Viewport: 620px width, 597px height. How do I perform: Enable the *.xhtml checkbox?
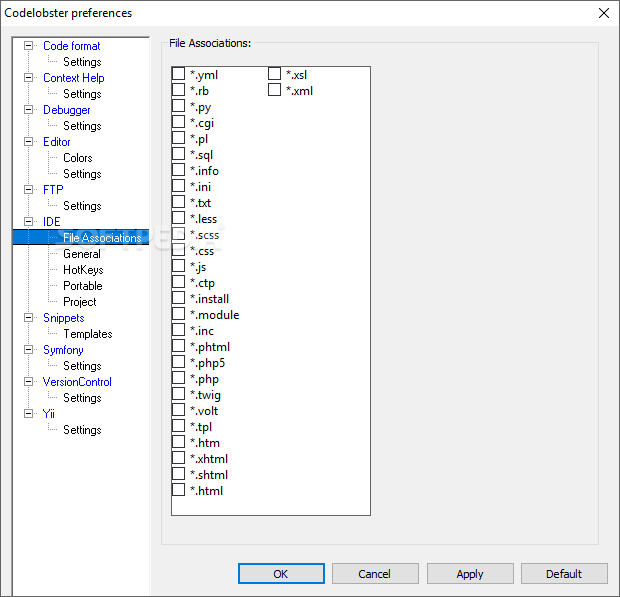pyautogui.click(x=178, y=458)
